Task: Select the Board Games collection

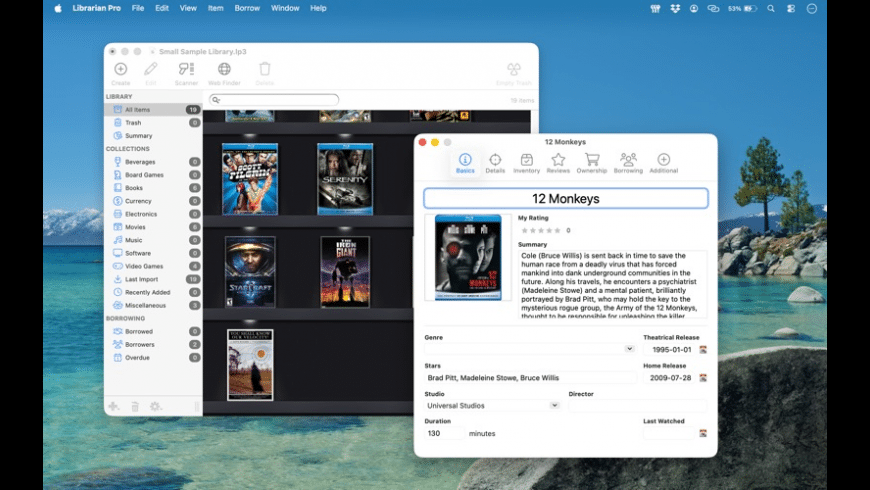Action: (x=153, y=175)
